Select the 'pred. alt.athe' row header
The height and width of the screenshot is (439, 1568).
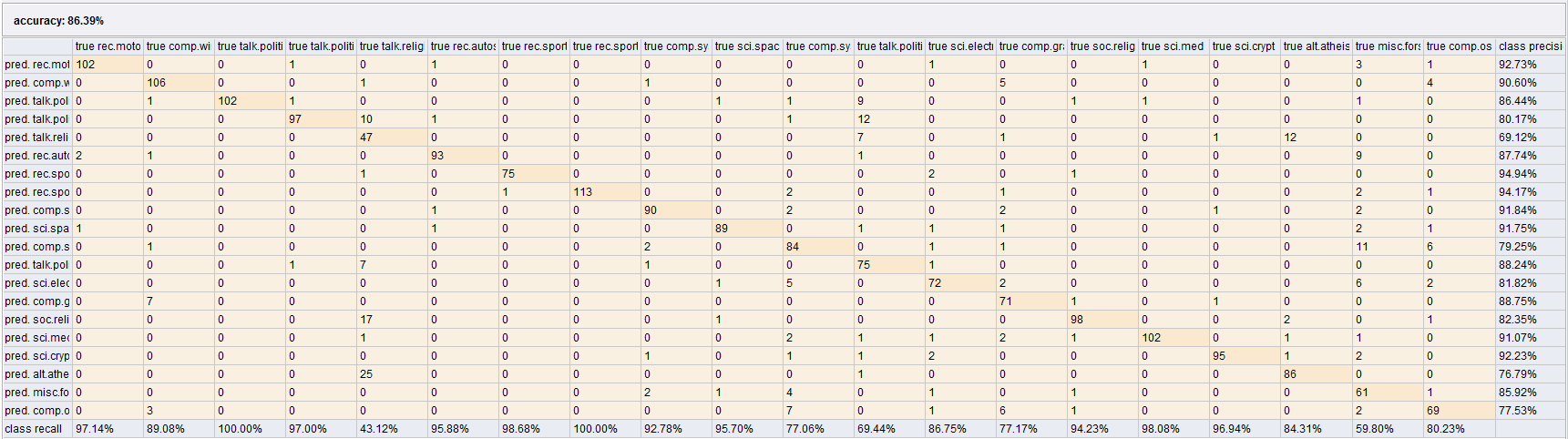(37, 374)
